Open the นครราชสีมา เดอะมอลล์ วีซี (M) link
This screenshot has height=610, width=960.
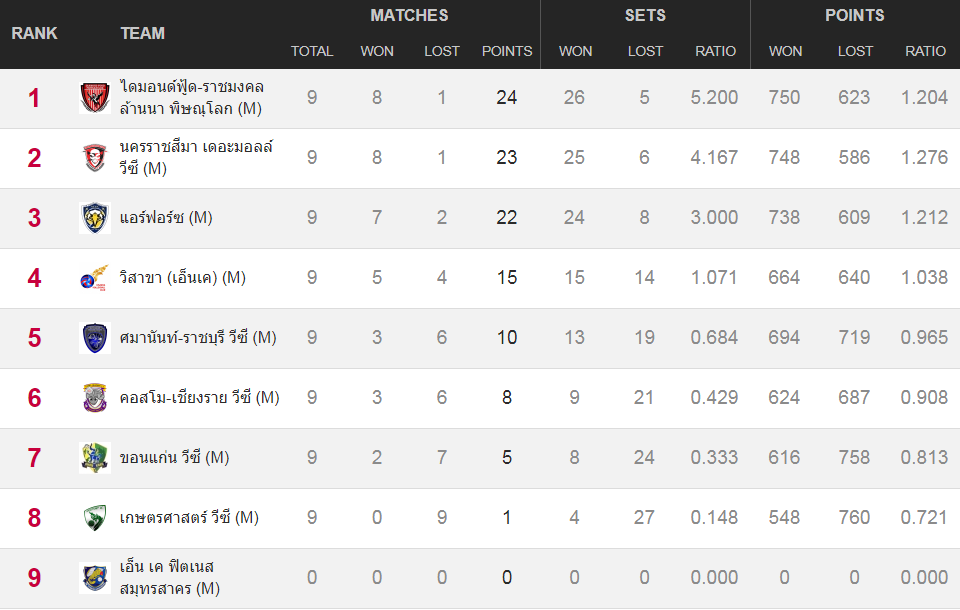pos(195,158)
